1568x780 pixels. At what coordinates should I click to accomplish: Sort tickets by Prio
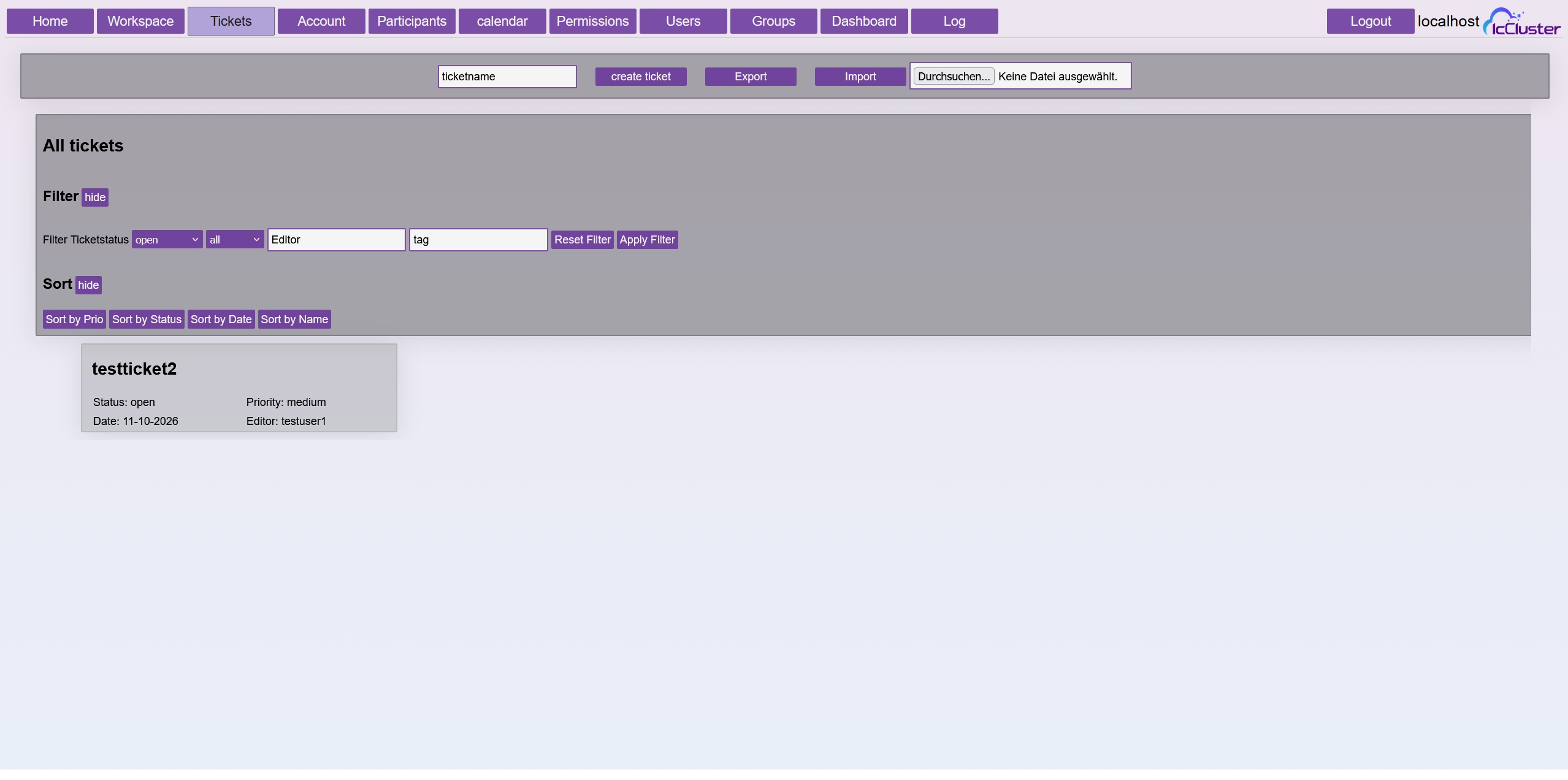point(74,319)
